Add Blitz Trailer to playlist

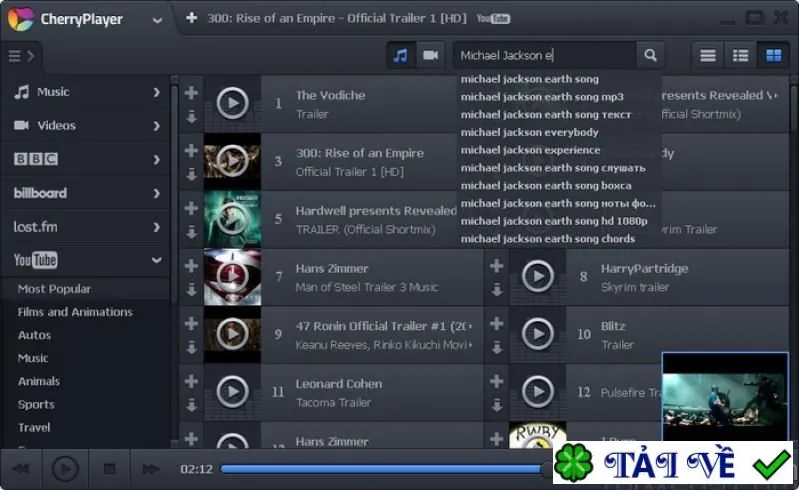pos(496,323)
